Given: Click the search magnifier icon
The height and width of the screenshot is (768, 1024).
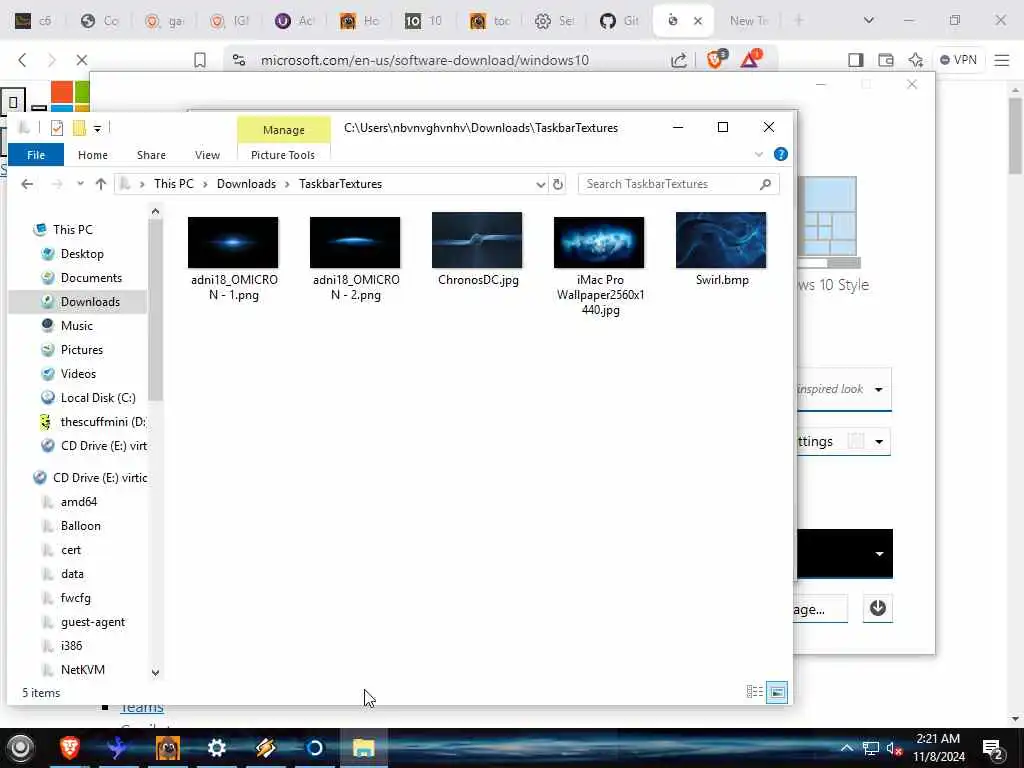Looking at the screenshot, I should point(765,184).
